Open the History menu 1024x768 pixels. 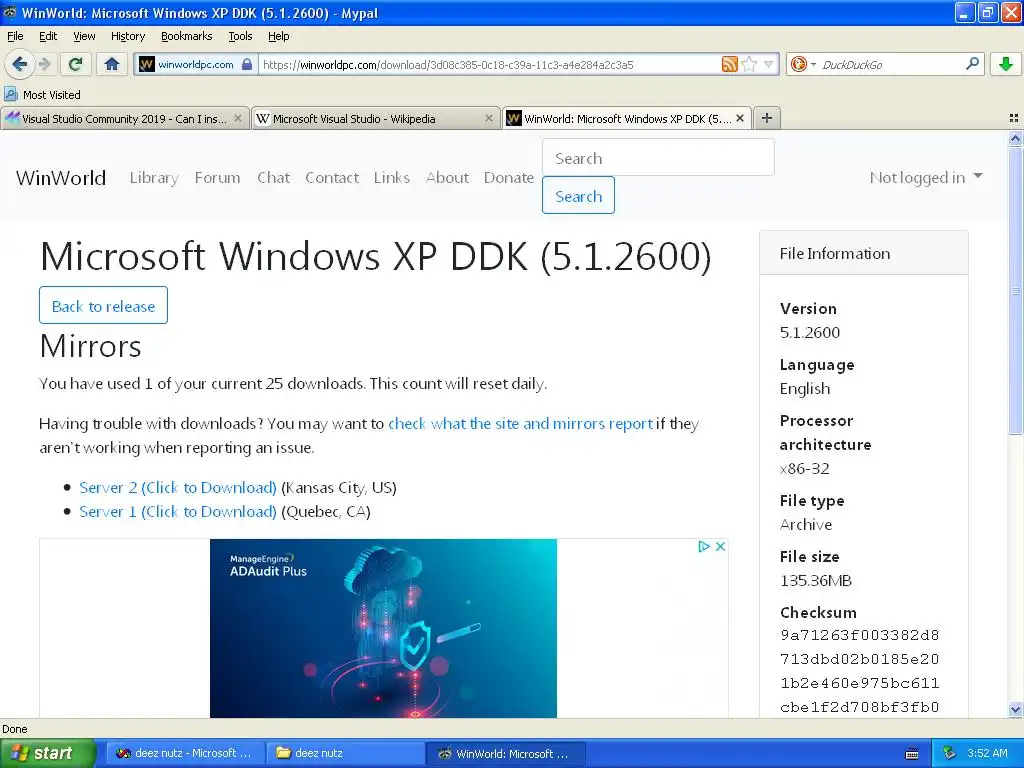tap(127, 36)
